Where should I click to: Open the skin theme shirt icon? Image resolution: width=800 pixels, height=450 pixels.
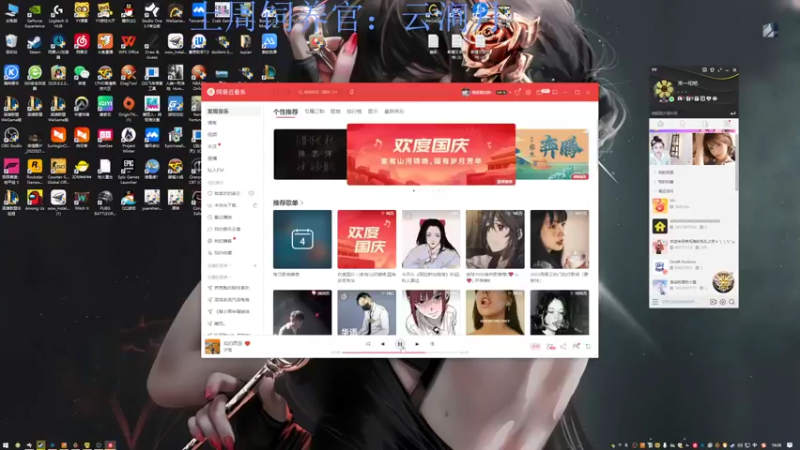(517, 92)
